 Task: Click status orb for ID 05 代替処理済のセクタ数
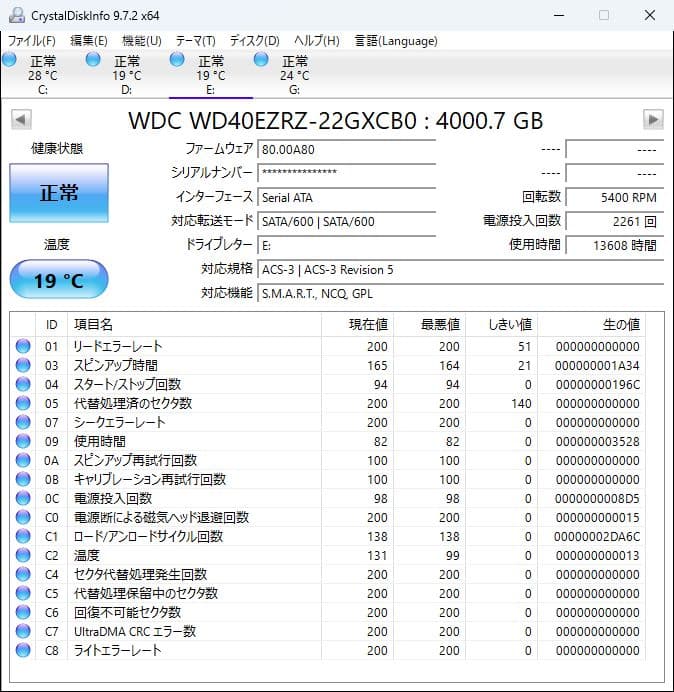click(x=23, y=403)
